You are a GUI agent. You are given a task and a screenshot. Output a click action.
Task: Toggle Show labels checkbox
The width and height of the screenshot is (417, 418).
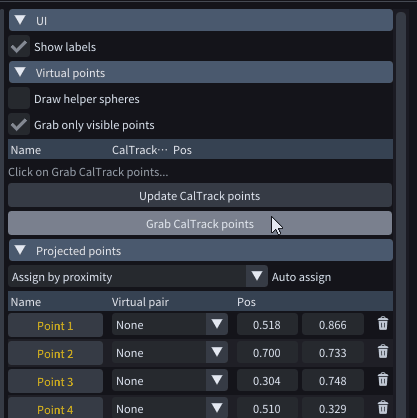tap(19, 47)
